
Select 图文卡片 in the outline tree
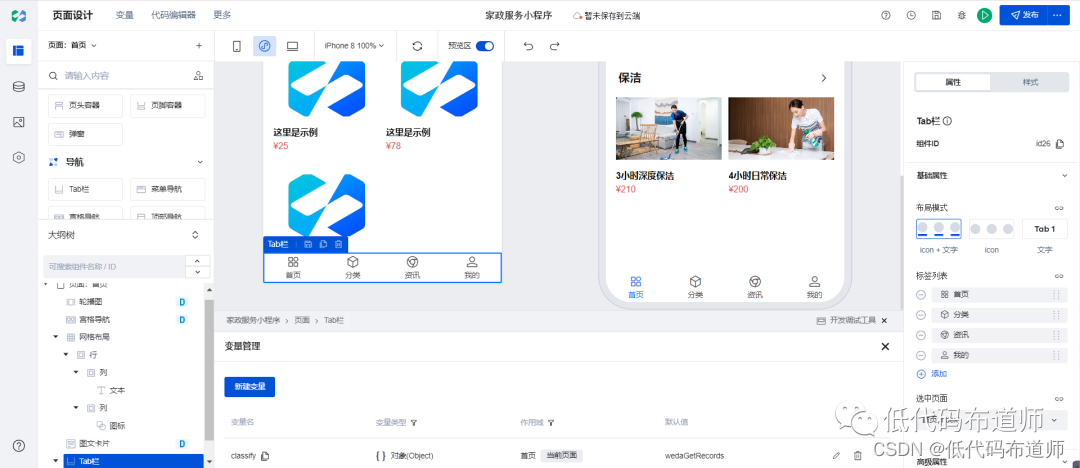click(x=94, y=443)
